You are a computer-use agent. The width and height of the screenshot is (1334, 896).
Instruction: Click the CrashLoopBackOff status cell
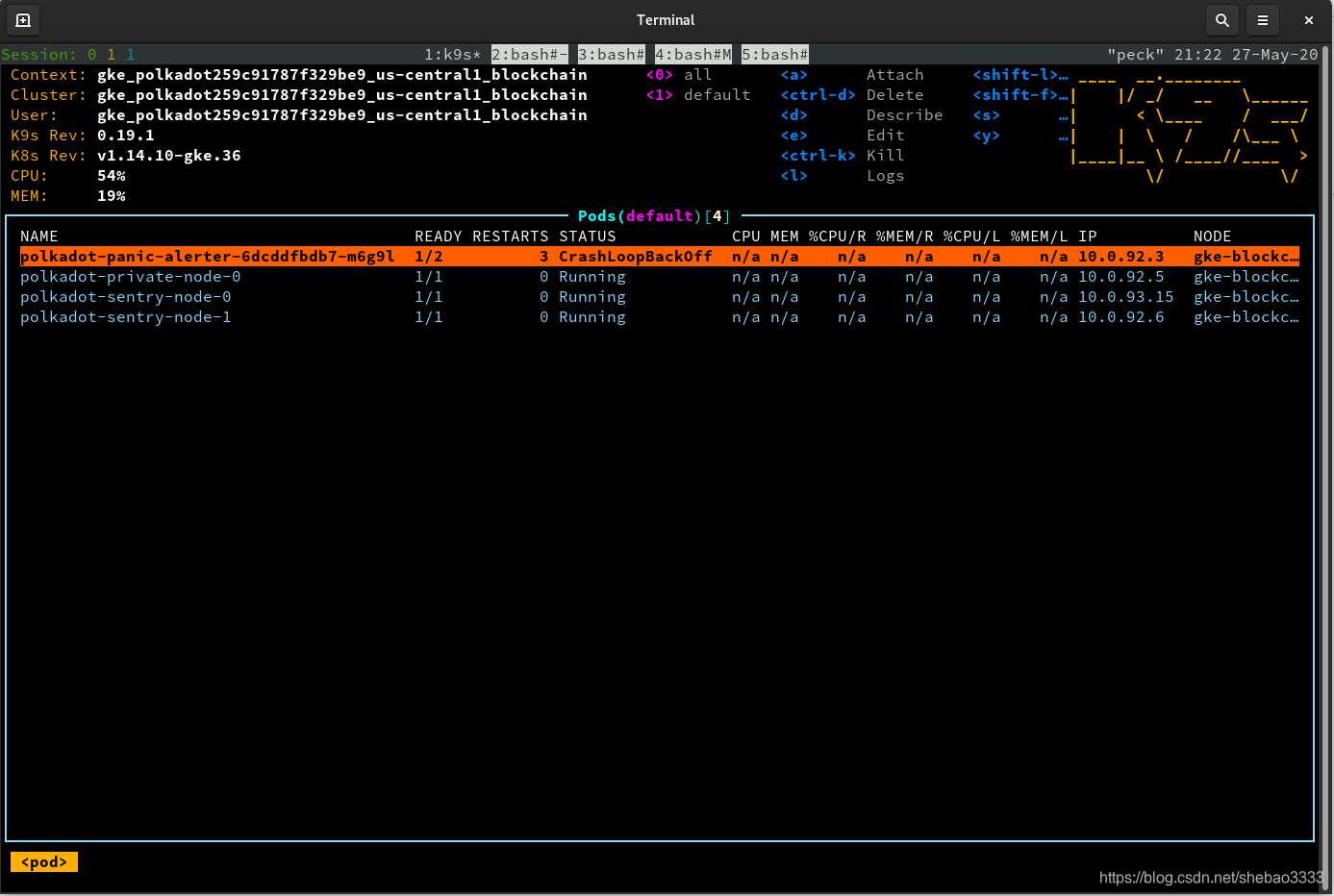(636, 257)
